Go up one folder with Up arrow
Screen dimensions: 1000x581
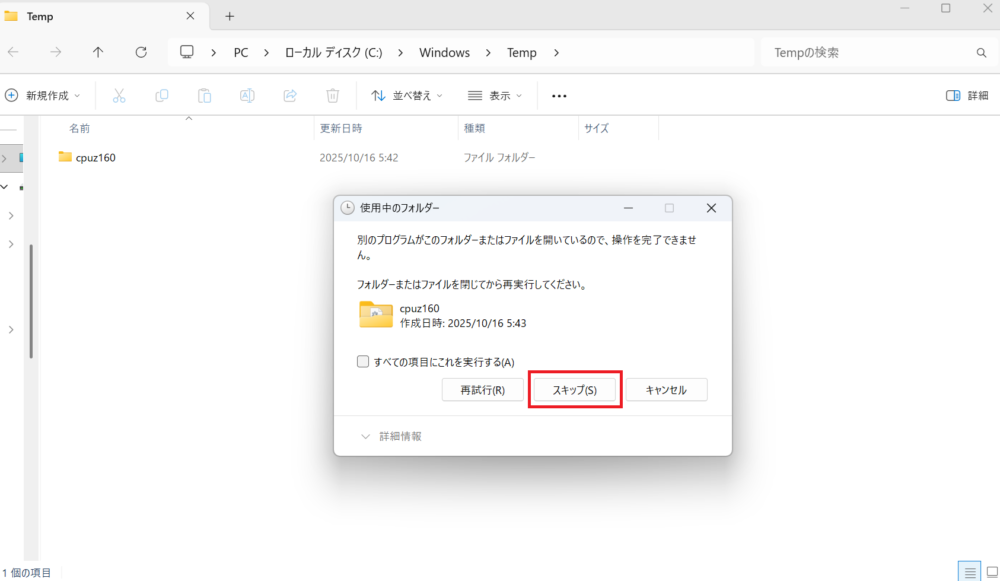point(98,52)
